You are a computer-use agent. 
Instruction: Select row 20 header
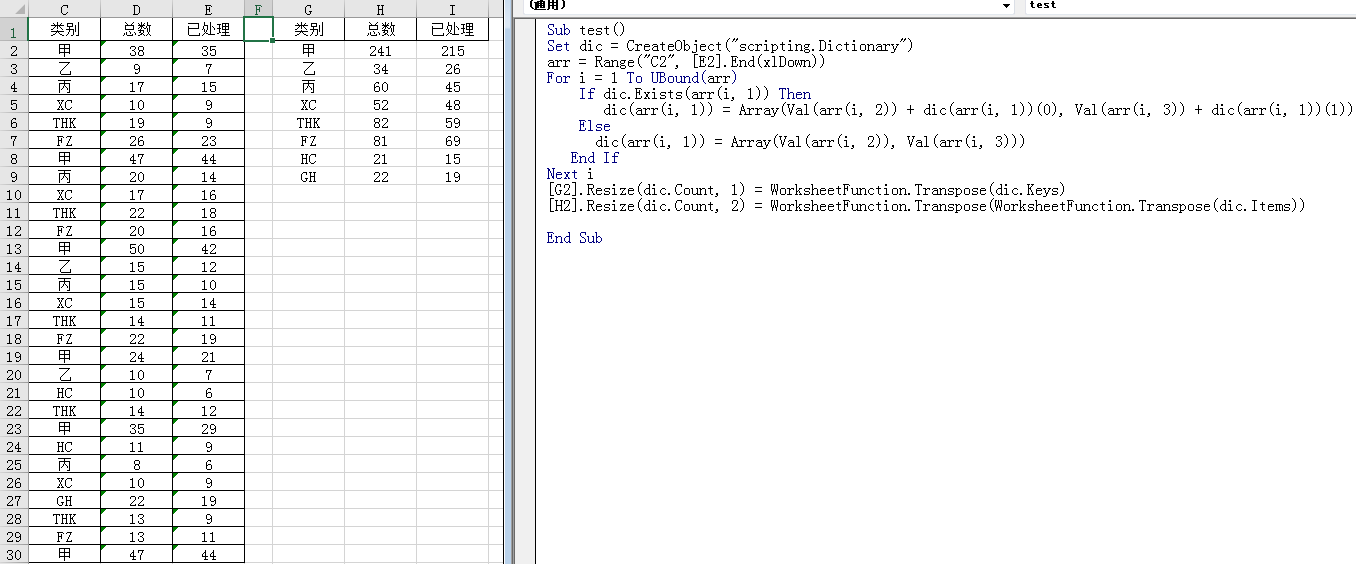pos(14,374)
